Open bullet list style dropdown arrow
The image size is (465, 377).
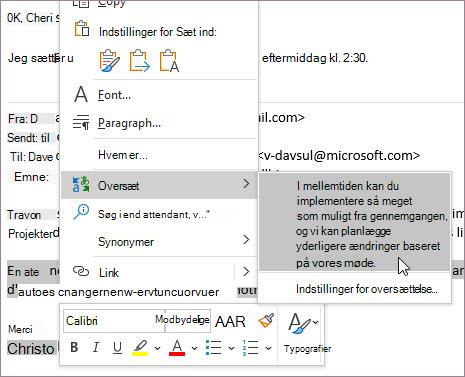[231, 349]
